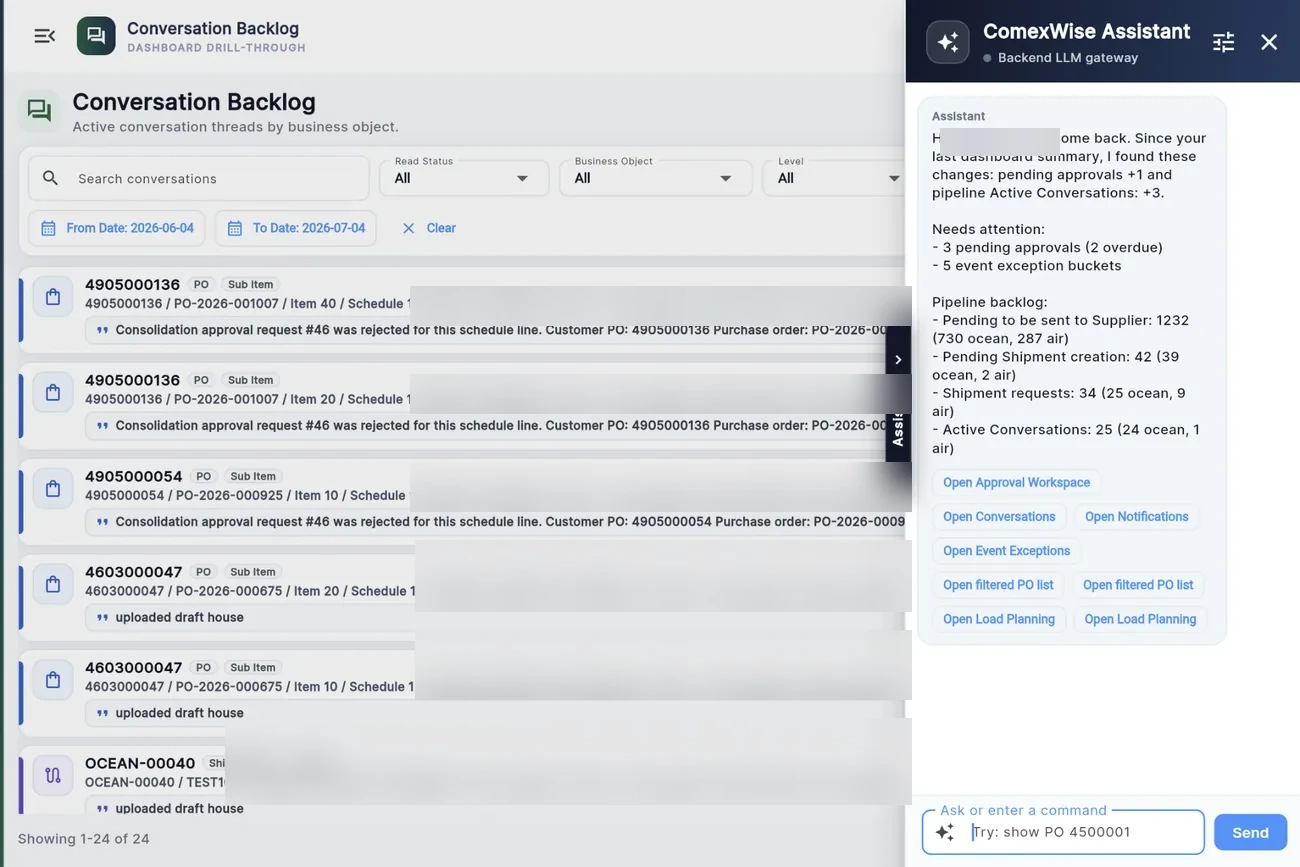Click PO tag on 4603000047 Item 20 row

click(x=203, y=572)
